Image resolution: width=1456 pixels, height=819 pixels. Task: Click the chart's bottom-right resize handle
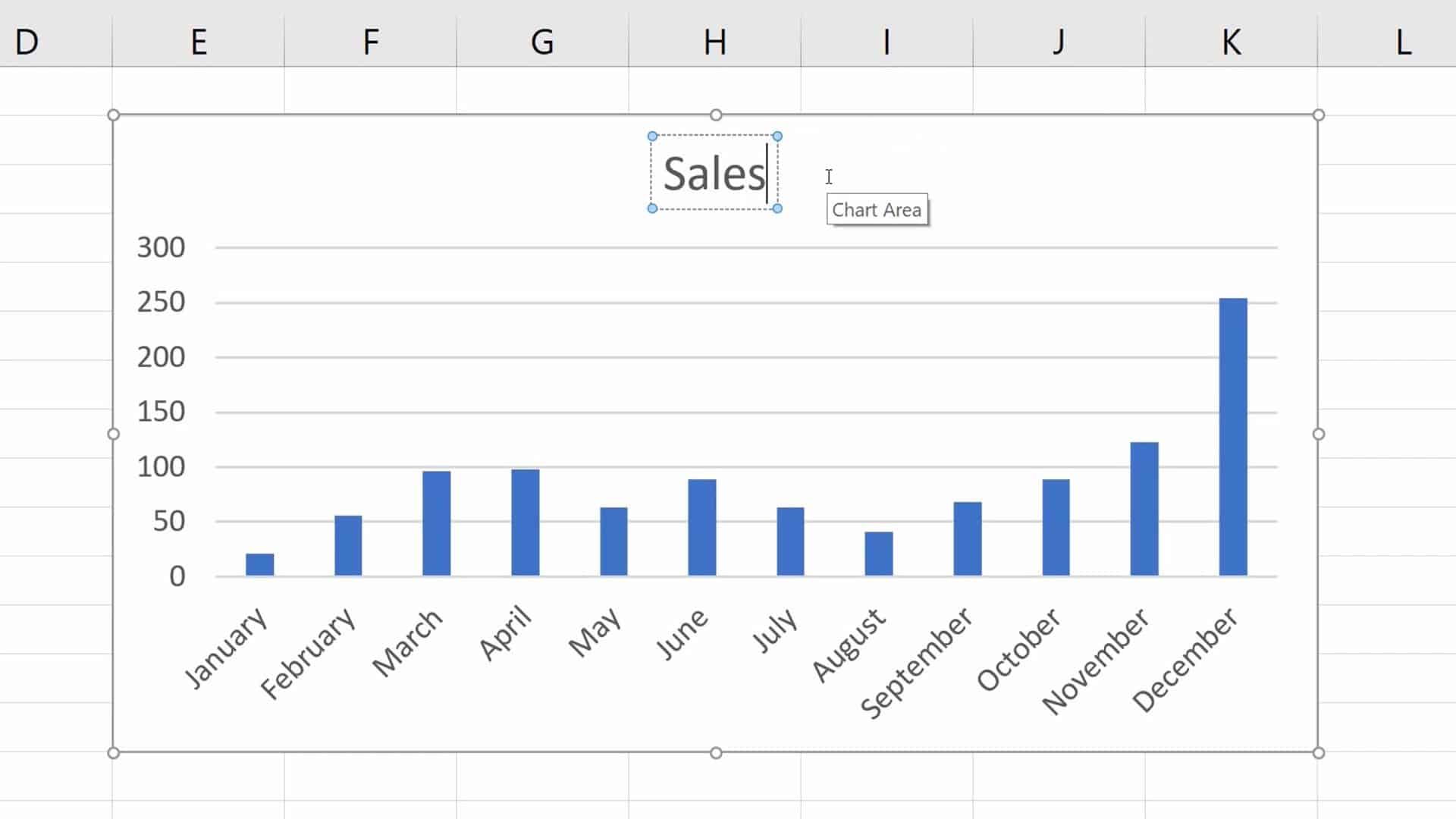[1319, 753]
